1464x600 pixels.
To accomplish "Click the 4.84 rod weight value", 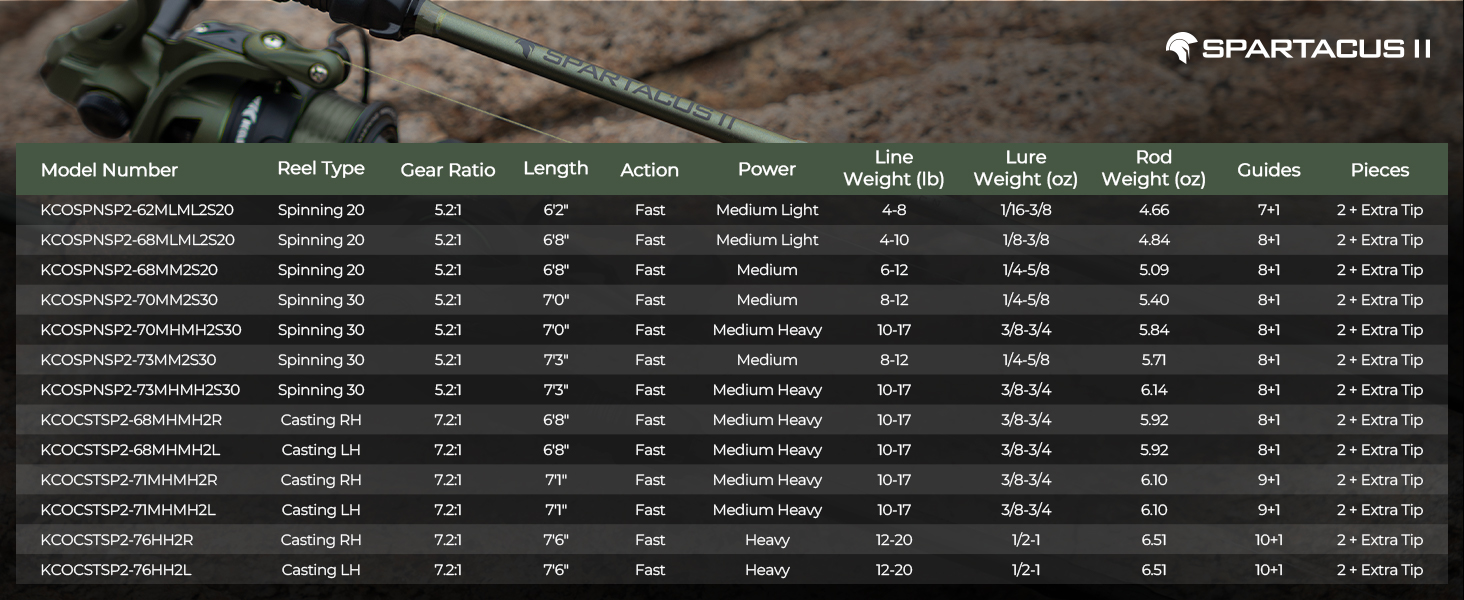I will (1154, 240).
